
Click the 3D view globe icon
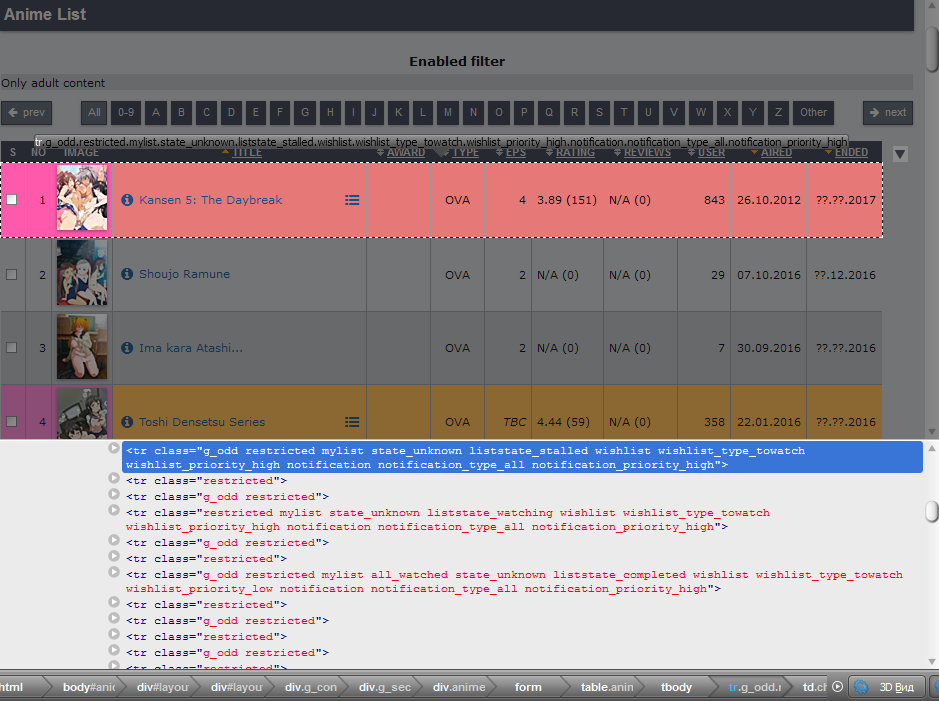point(860,687)
